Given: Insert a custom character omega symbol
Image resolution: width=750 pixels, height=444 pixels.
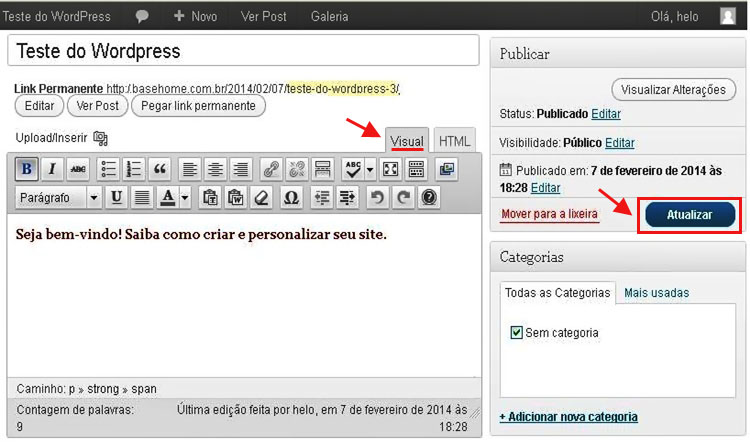Looking at the screenshot, I should click(x=291, y=197).
